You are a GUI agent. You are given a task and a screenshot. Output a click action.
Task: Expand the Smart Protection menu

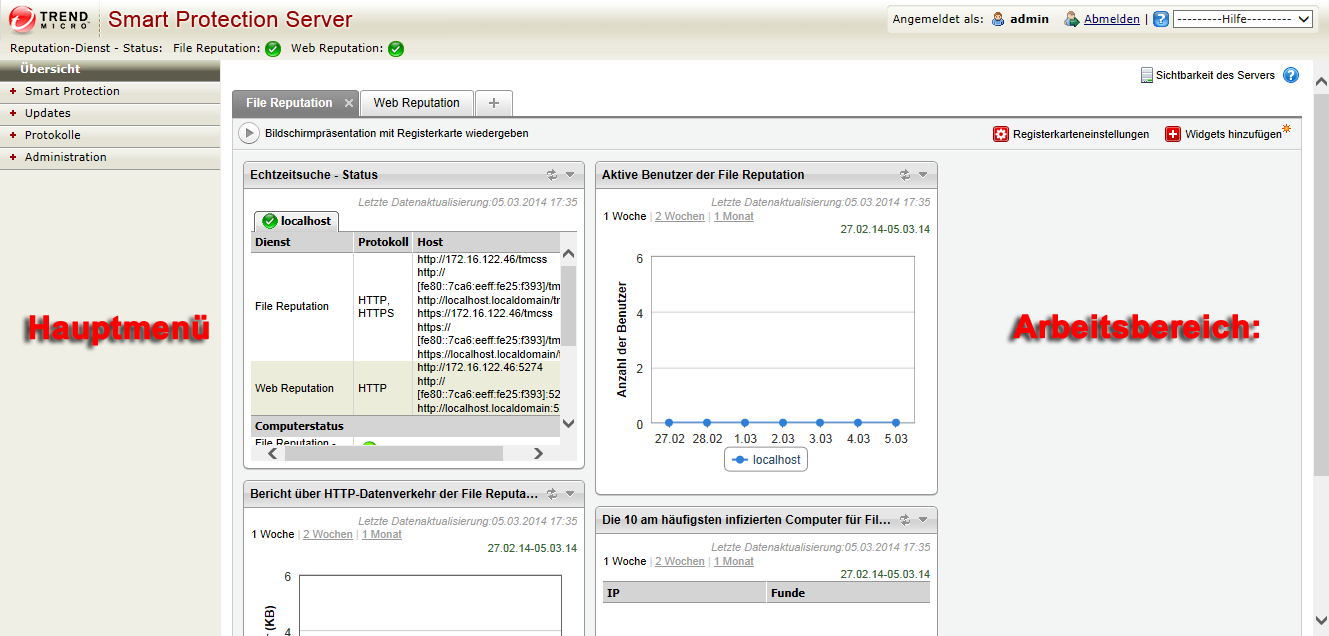click(72, 91)
